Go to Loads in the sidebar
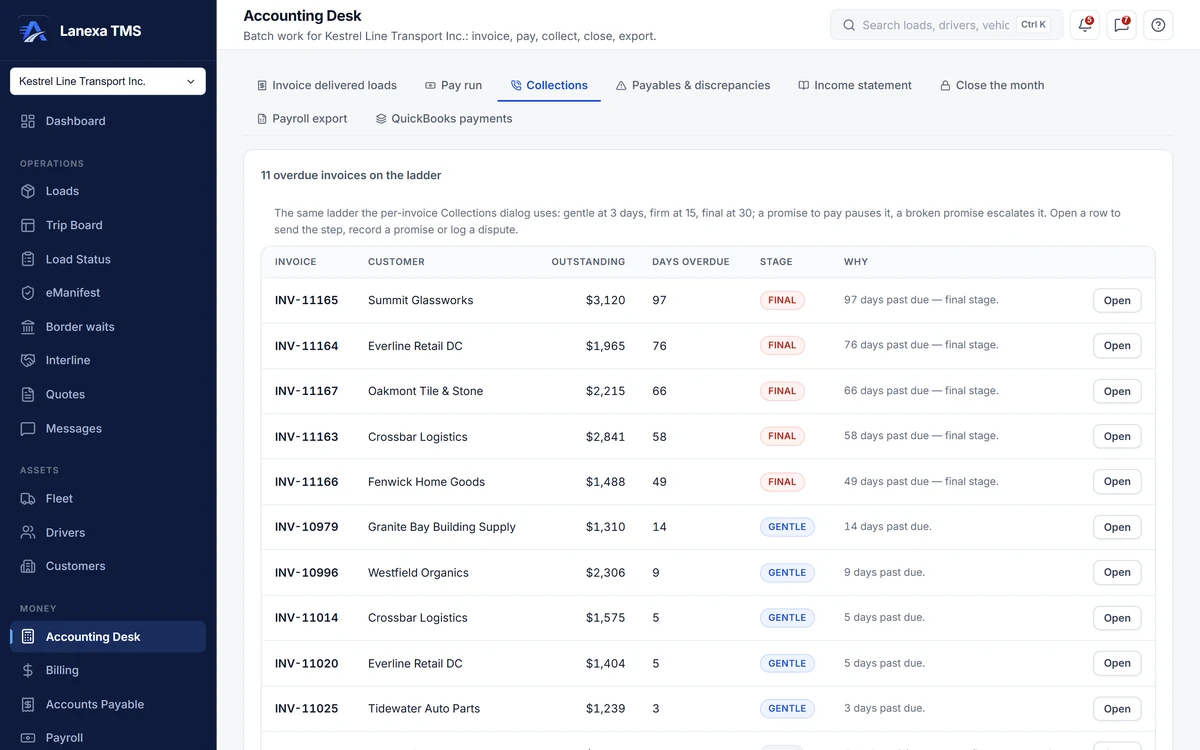1200x750 pixels. [108, 191]
